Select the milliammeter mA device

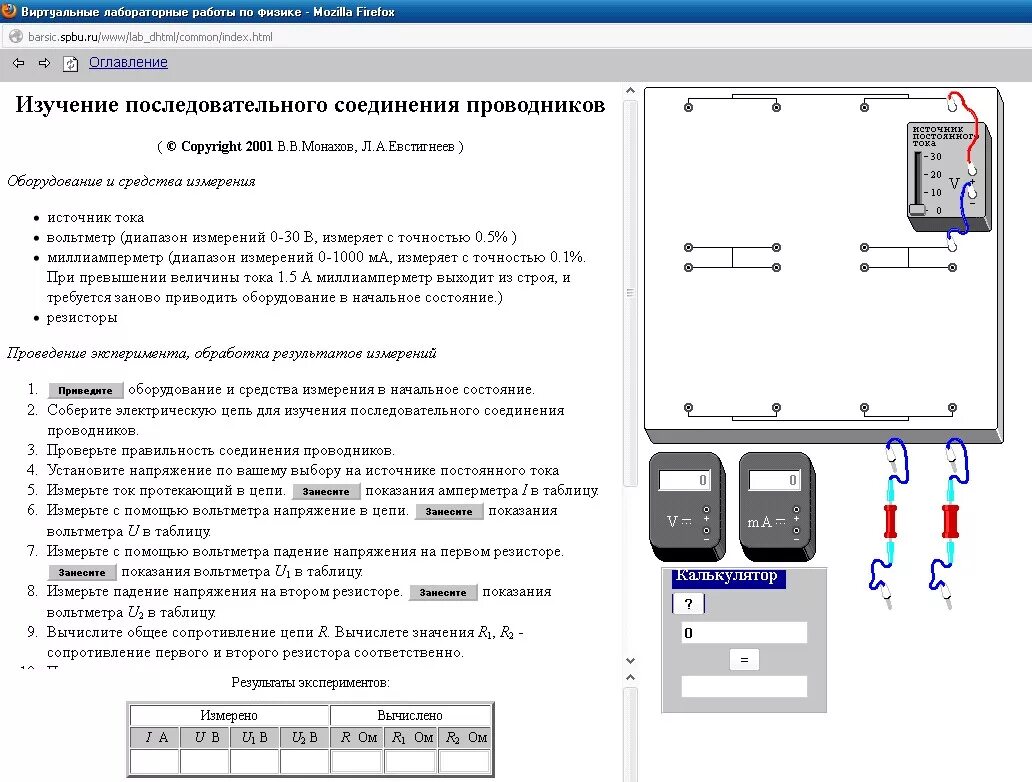pyautogui.click(x=777, y=506)
